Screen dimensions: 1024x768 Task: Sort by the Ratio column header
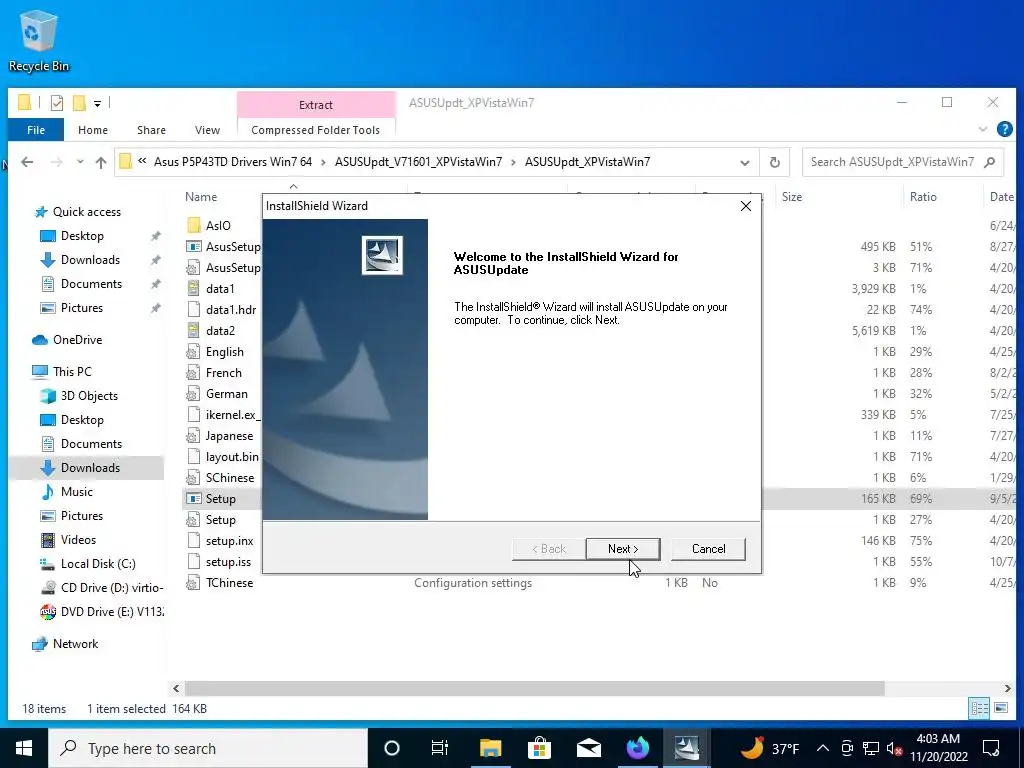coord(923,197)
